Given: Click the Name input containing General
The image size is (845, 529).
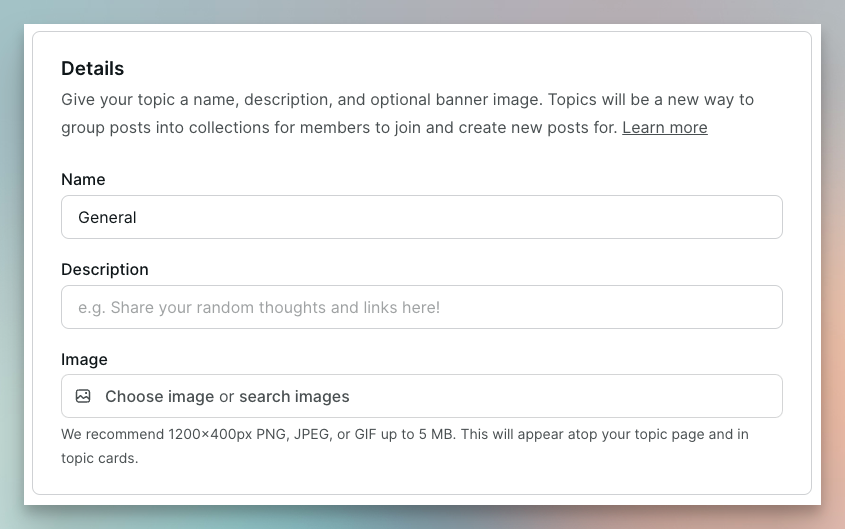Looking at the screenshot, I should [x=421, y=217].
